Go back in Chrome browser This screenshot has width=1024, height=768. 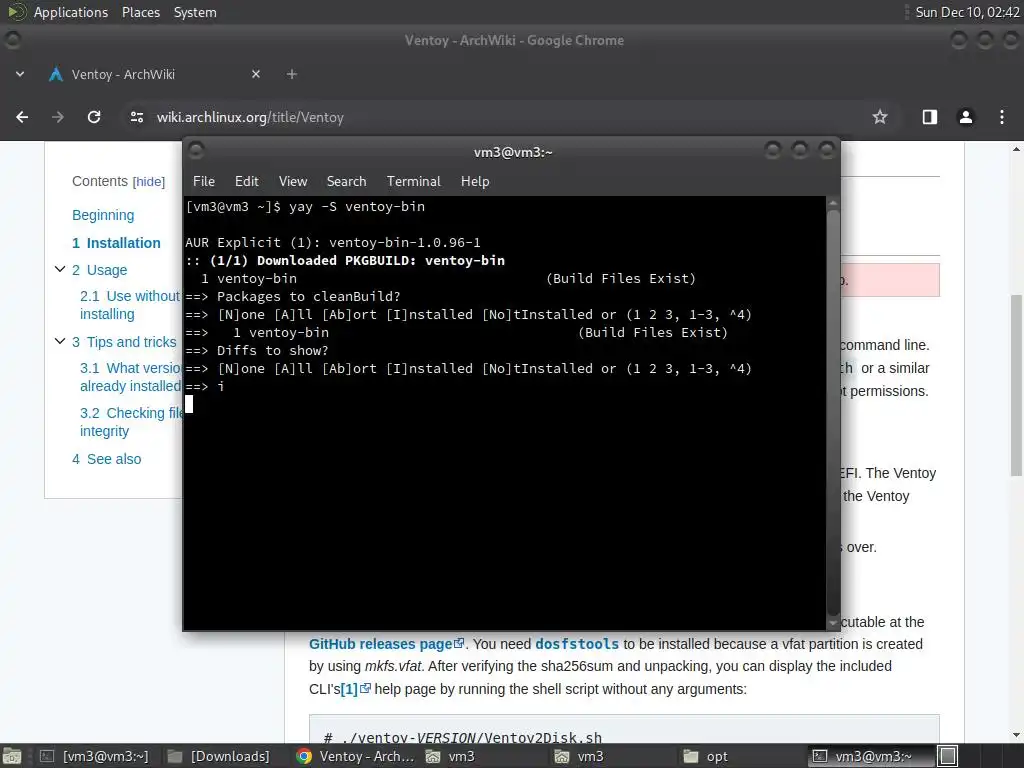click(x=22, y=117)
